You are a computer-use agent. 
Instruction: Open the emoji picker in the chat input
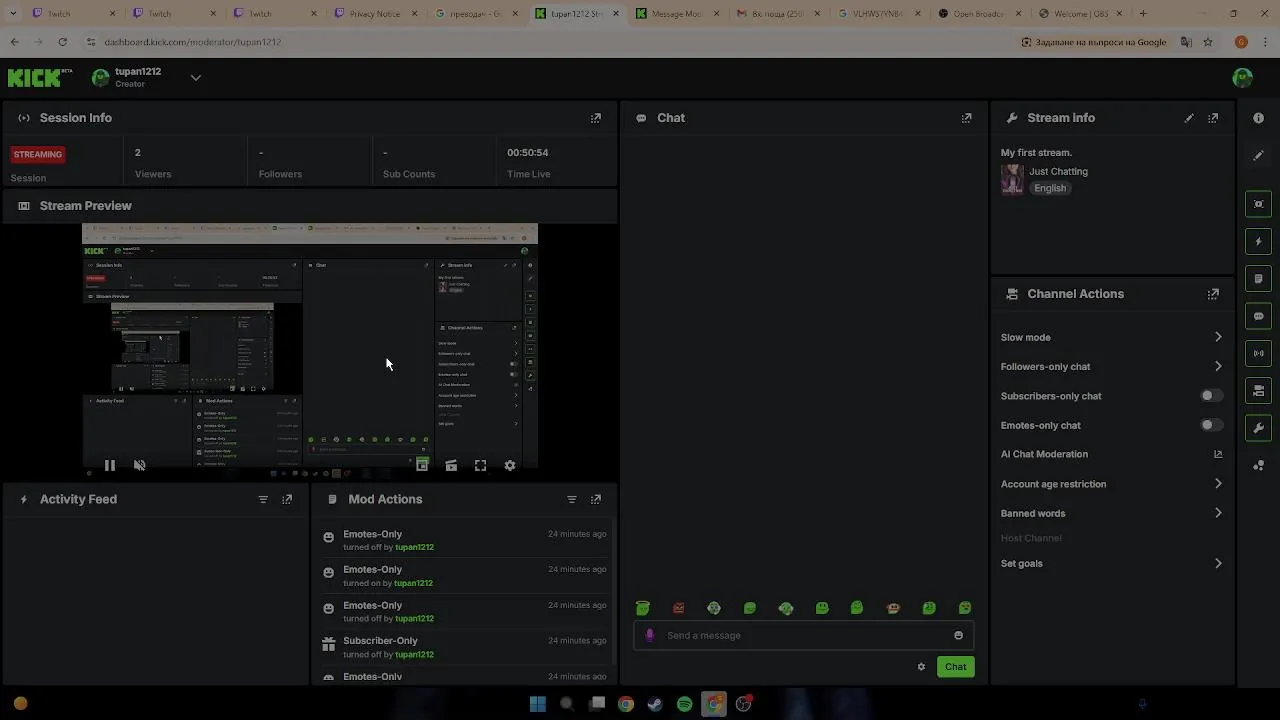[x=958, y=635]
